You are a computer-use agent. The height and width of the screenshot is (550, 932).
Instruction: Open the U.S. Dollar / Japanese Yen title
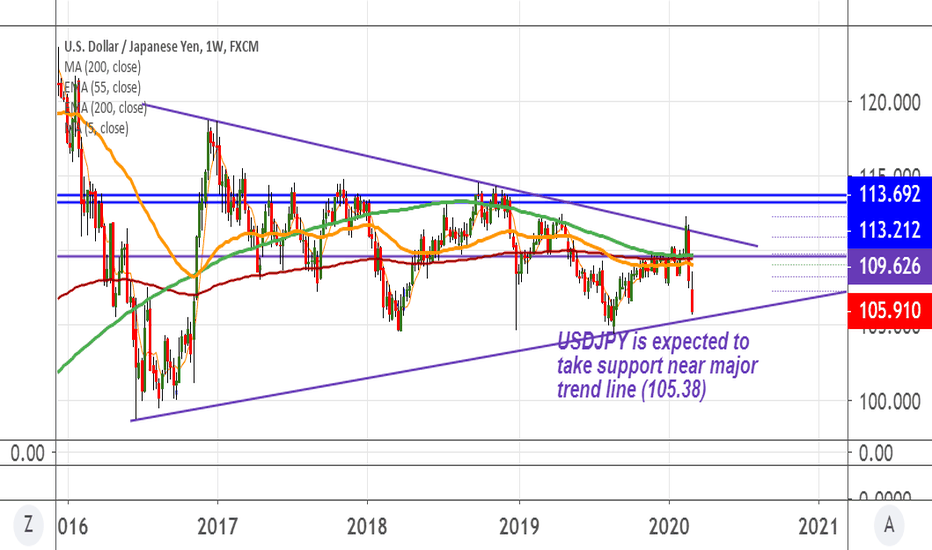(x=161, y=46)
